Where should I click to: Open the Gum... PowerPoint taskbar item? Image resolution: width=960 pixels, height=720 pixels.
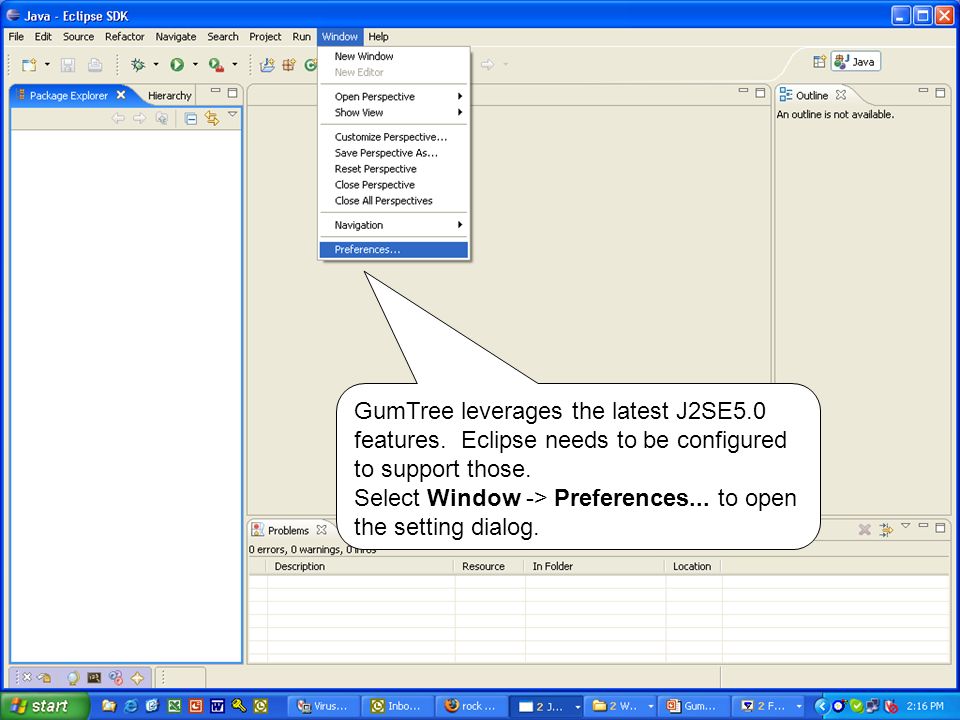click(x=694, y=706)
